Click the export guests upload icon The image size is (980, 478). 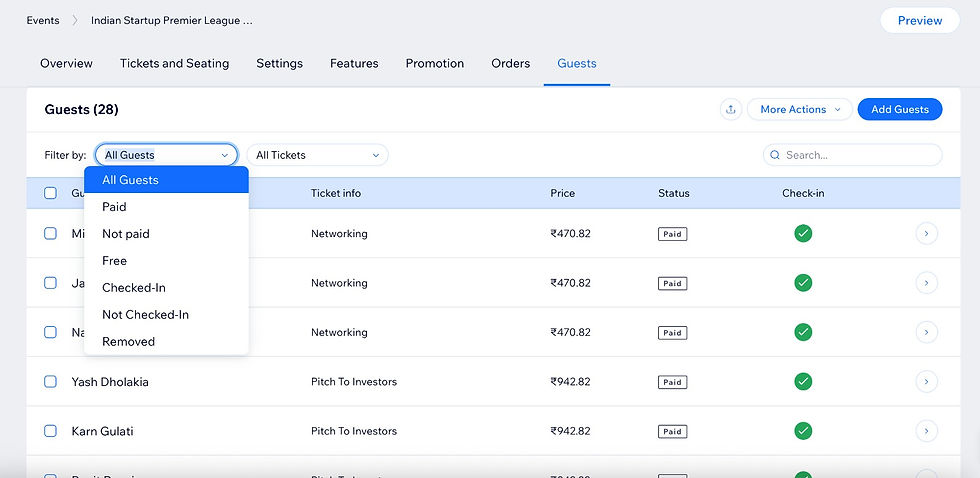731,109
